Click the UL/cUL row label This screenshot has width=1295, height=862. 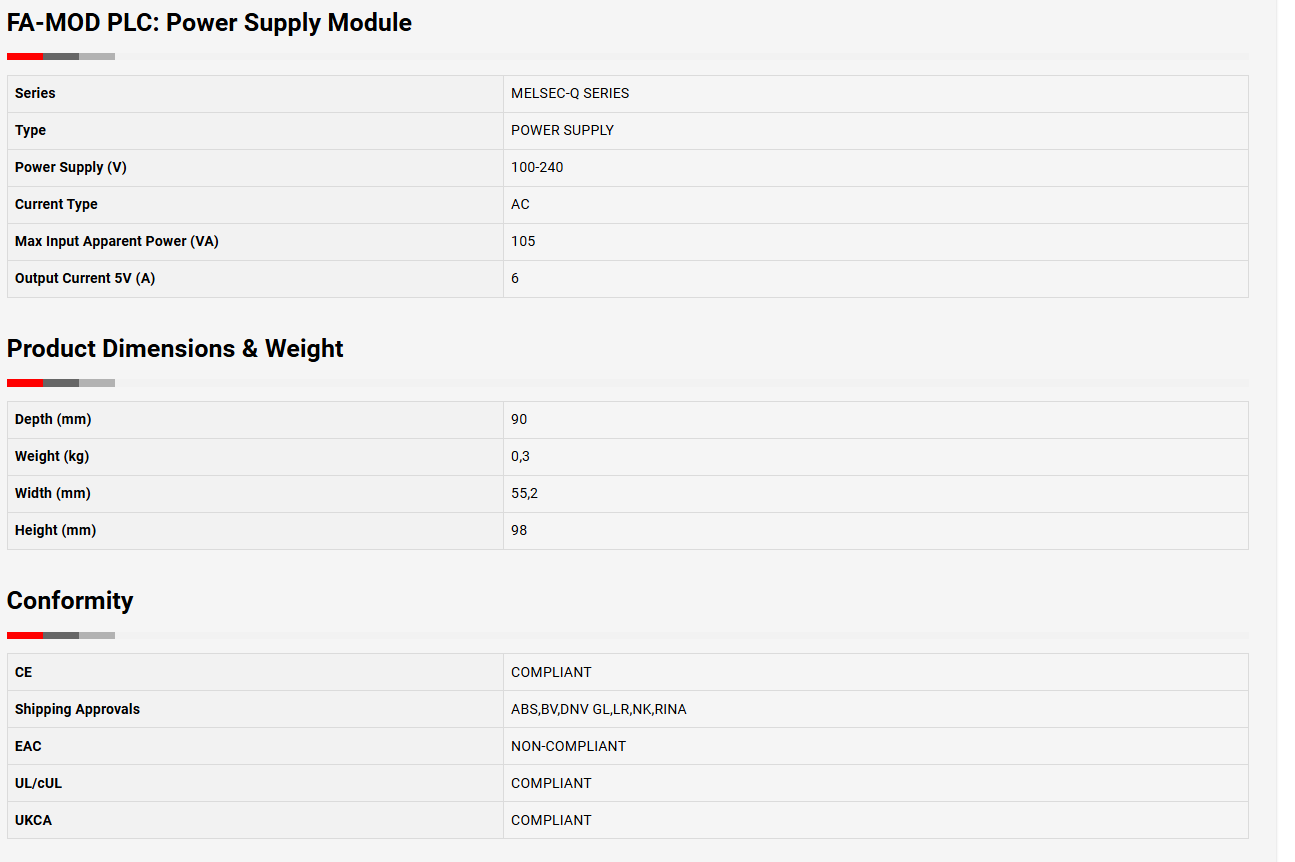[x=38, y=783]
